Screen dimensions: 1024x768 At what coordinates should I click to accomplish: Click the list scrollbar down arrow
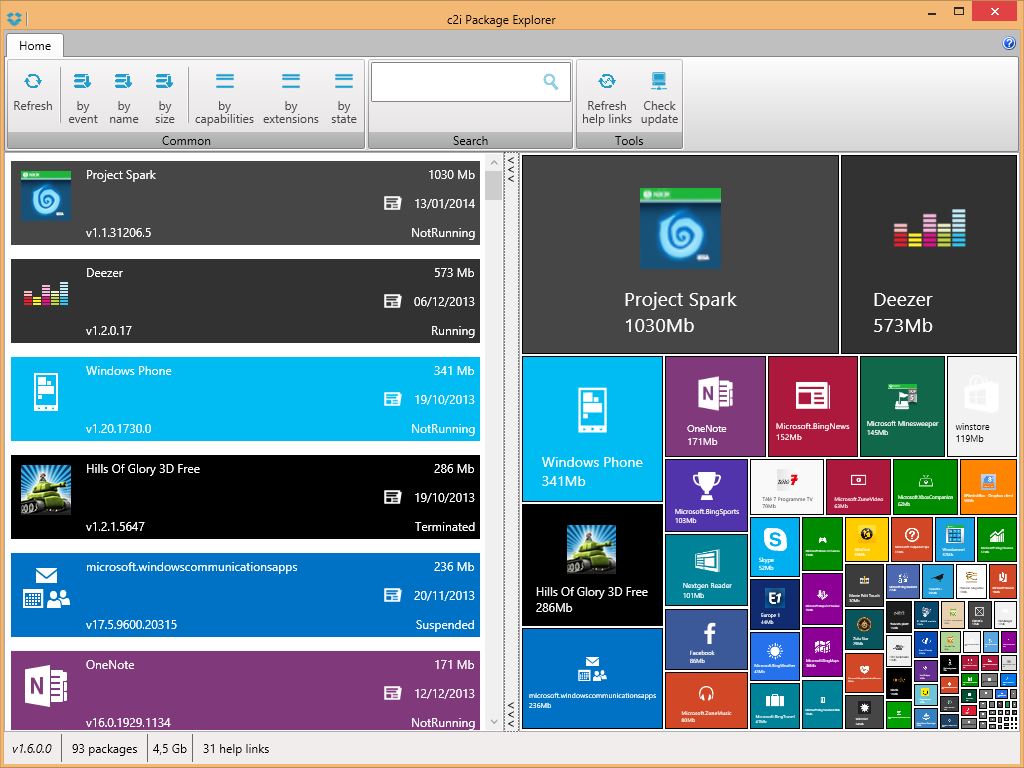pyautogui.click(x=494, y=722)
